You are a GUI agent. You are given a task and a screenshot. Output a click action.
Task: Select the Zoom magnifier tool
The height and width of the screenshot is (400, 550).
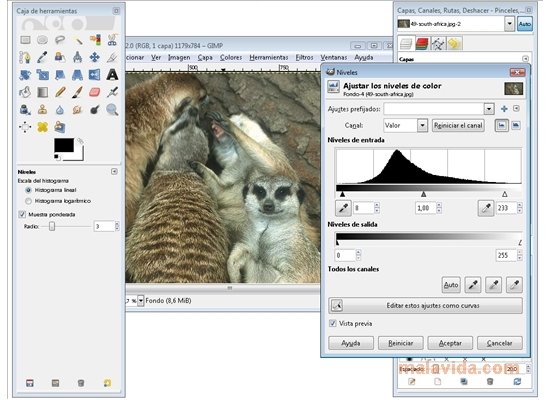coord(112,110)
